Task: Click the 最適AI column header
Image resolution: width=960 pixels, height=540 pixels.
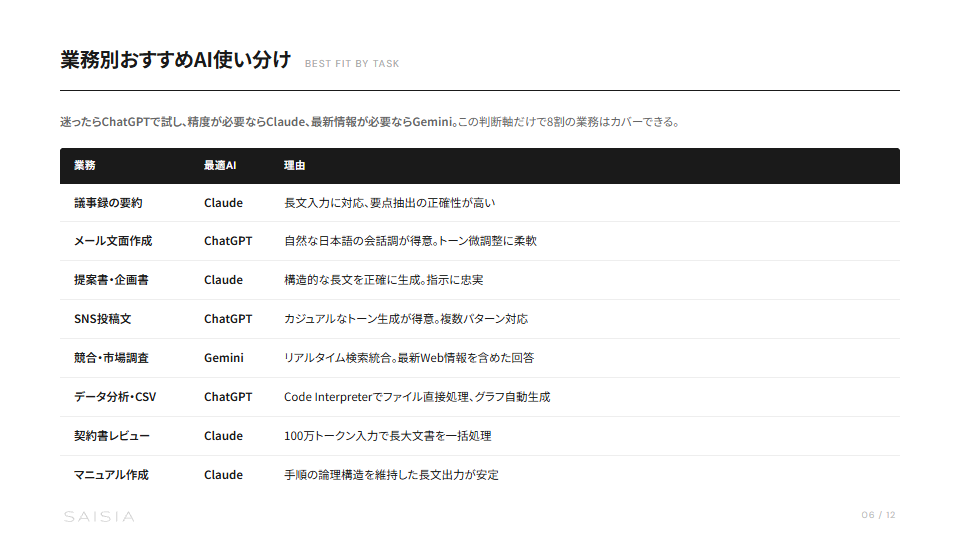Action: pos(220,165)
